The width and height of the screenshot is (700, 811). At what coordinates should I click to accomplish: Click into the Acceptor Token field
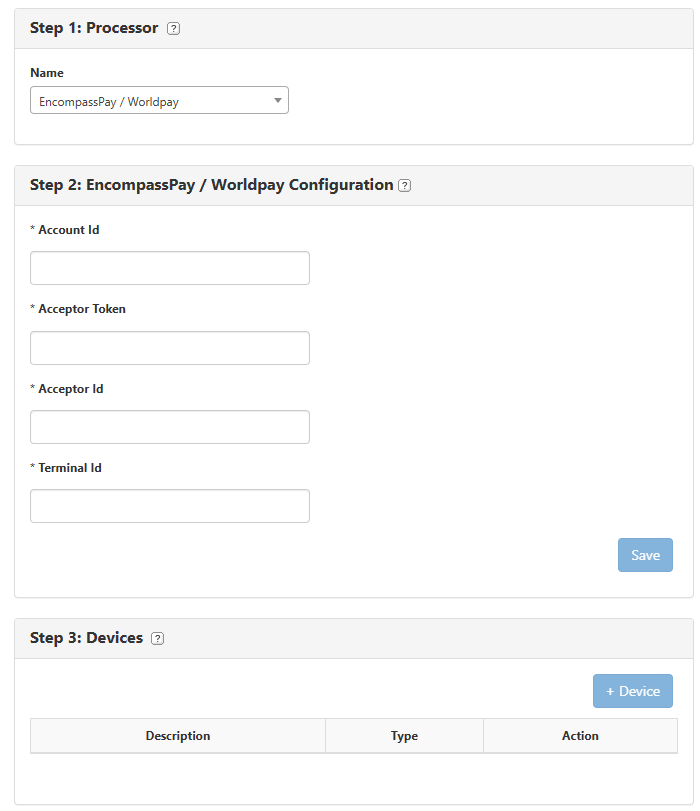pyautogui.click(x=170, y=348)
